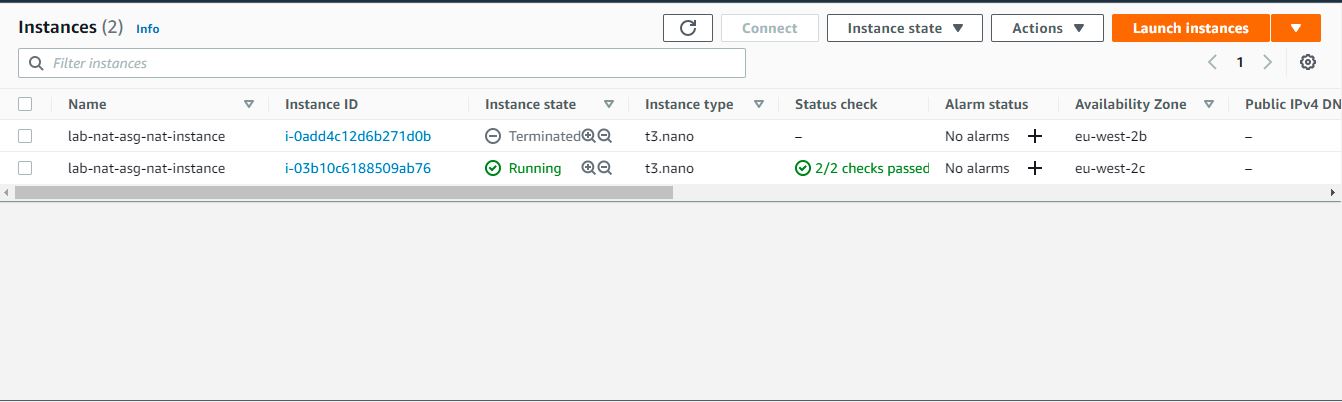Screen dimensions: 1342x402
Task: Click the Instances (2) heading
Action: coord(70,28)
